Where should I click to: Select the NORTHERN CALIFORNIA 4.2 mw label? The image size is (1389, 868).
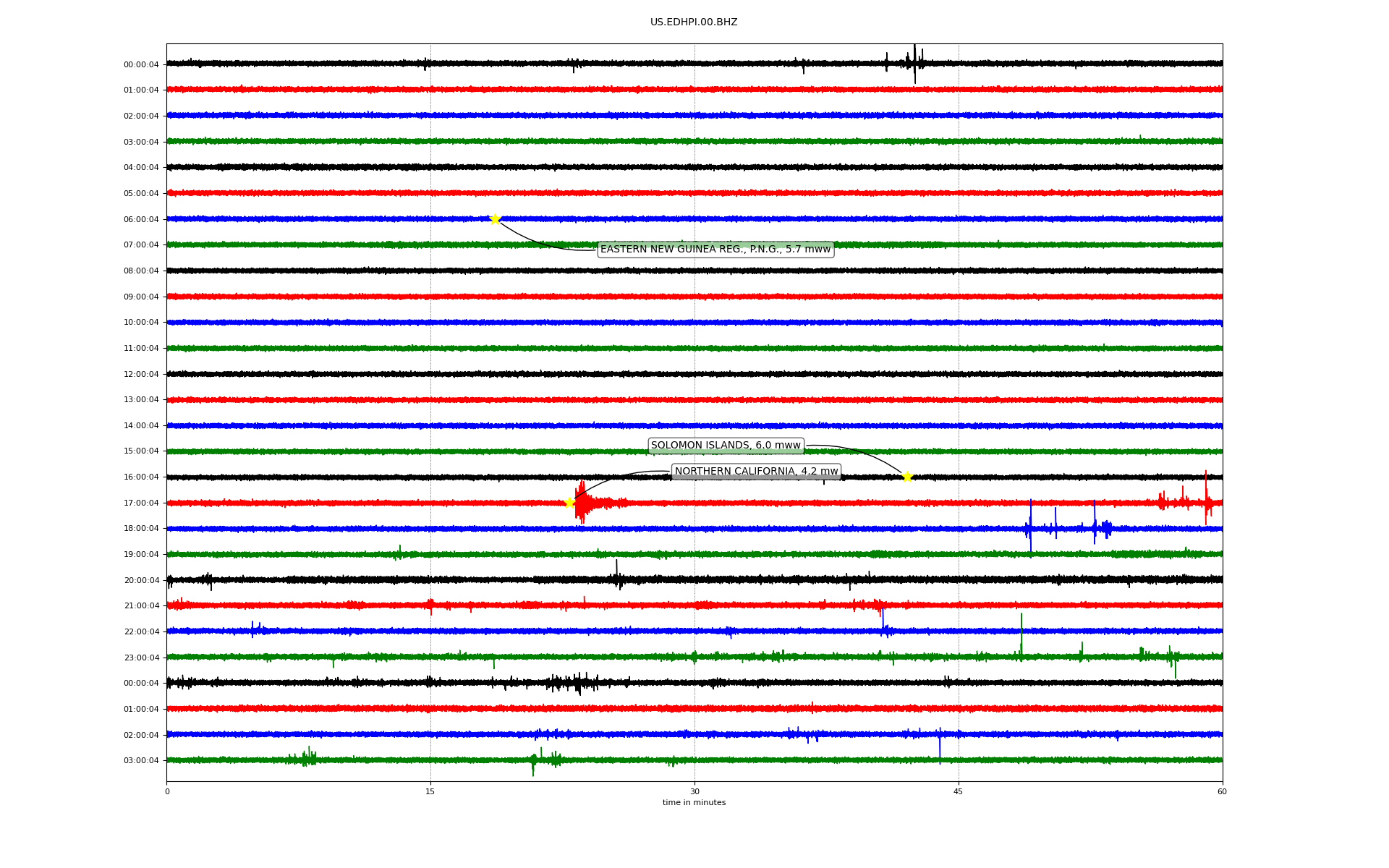(756, 472)
